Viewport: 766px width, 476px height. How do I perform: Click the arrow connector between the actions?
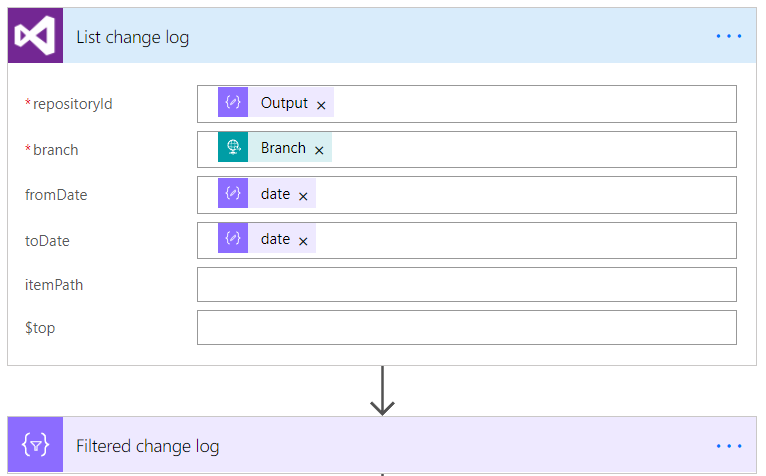coord(383,393)
